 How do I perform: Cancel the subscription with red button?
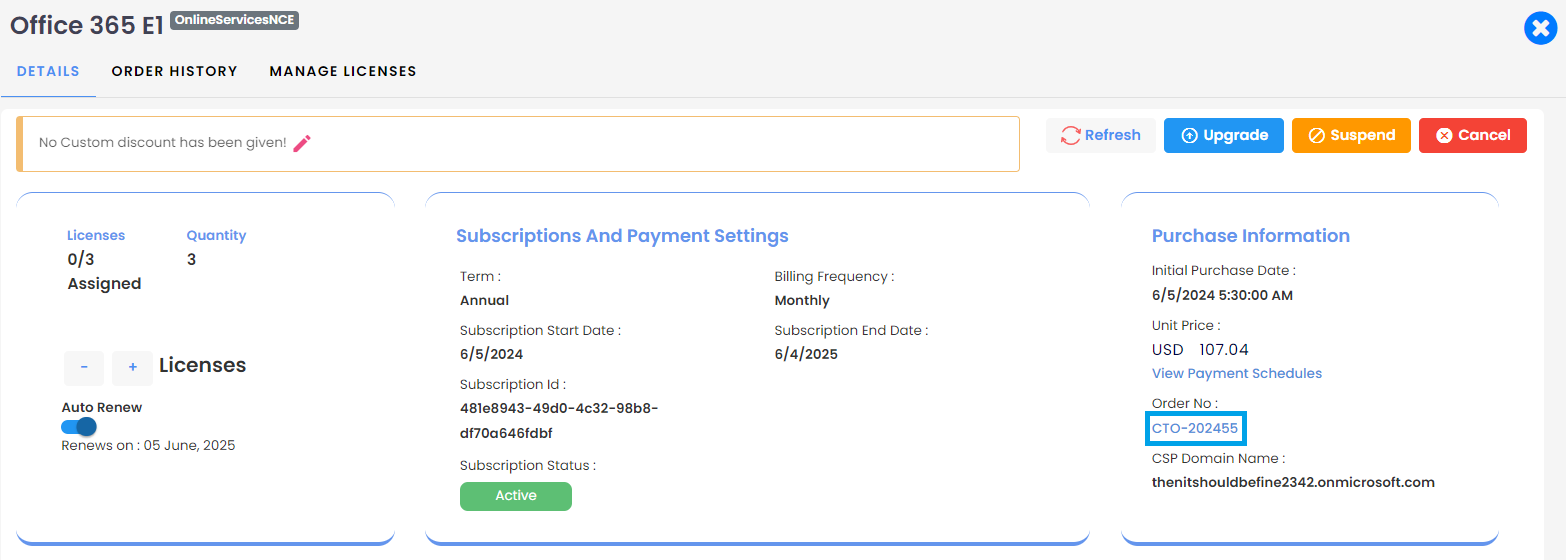point(1473,135)
